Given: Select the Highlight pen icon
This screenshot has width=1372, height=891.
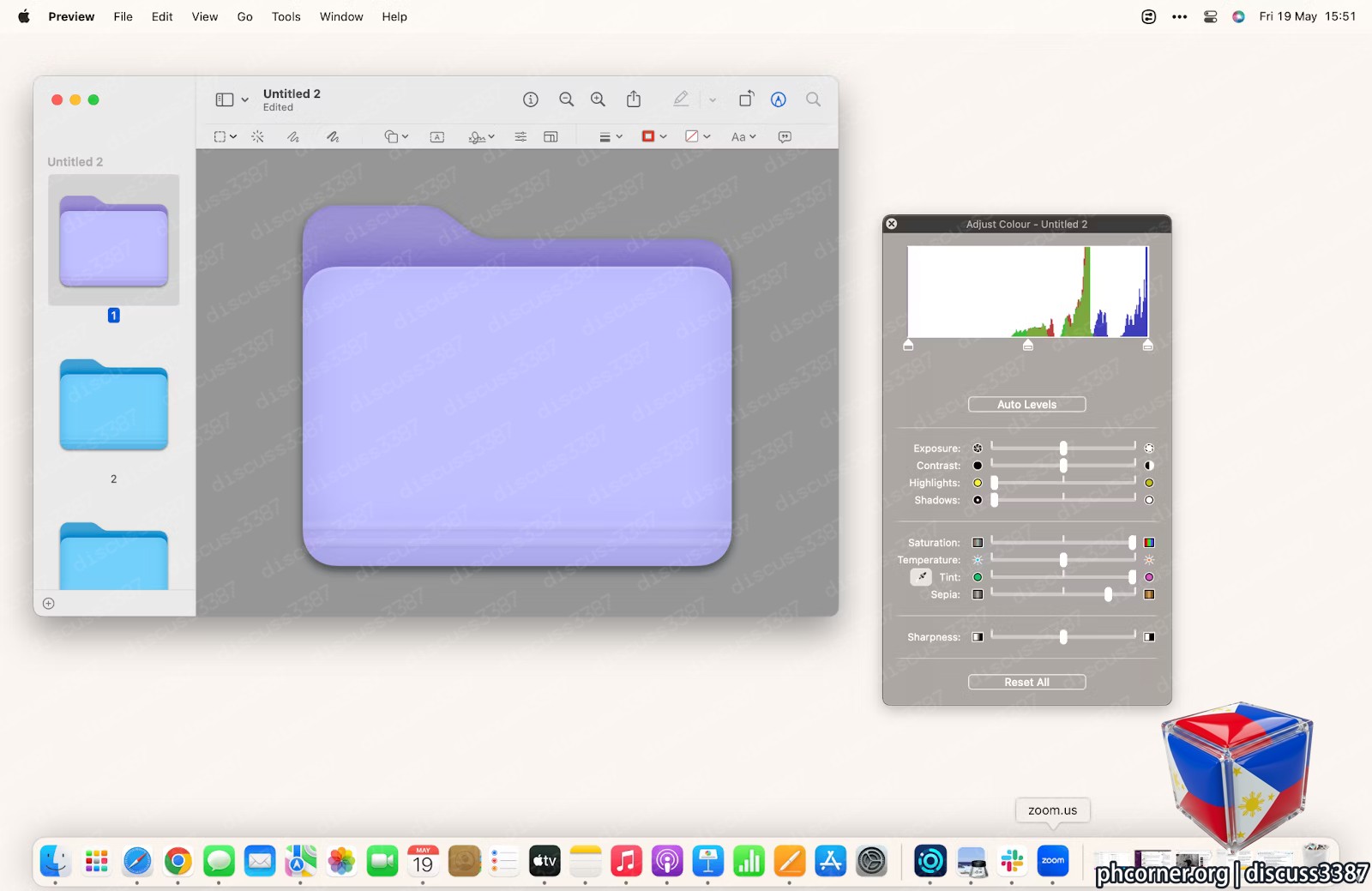Looking at the screenshot, I should 681,99.
